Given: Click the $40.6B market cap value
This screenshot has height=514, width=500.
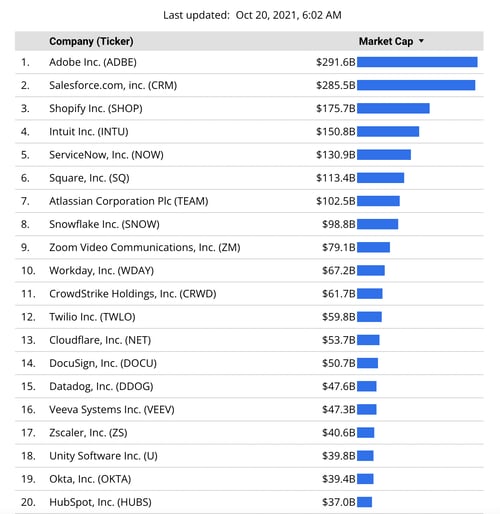Looking at the screenshot, I should click(x=339, y=433).
